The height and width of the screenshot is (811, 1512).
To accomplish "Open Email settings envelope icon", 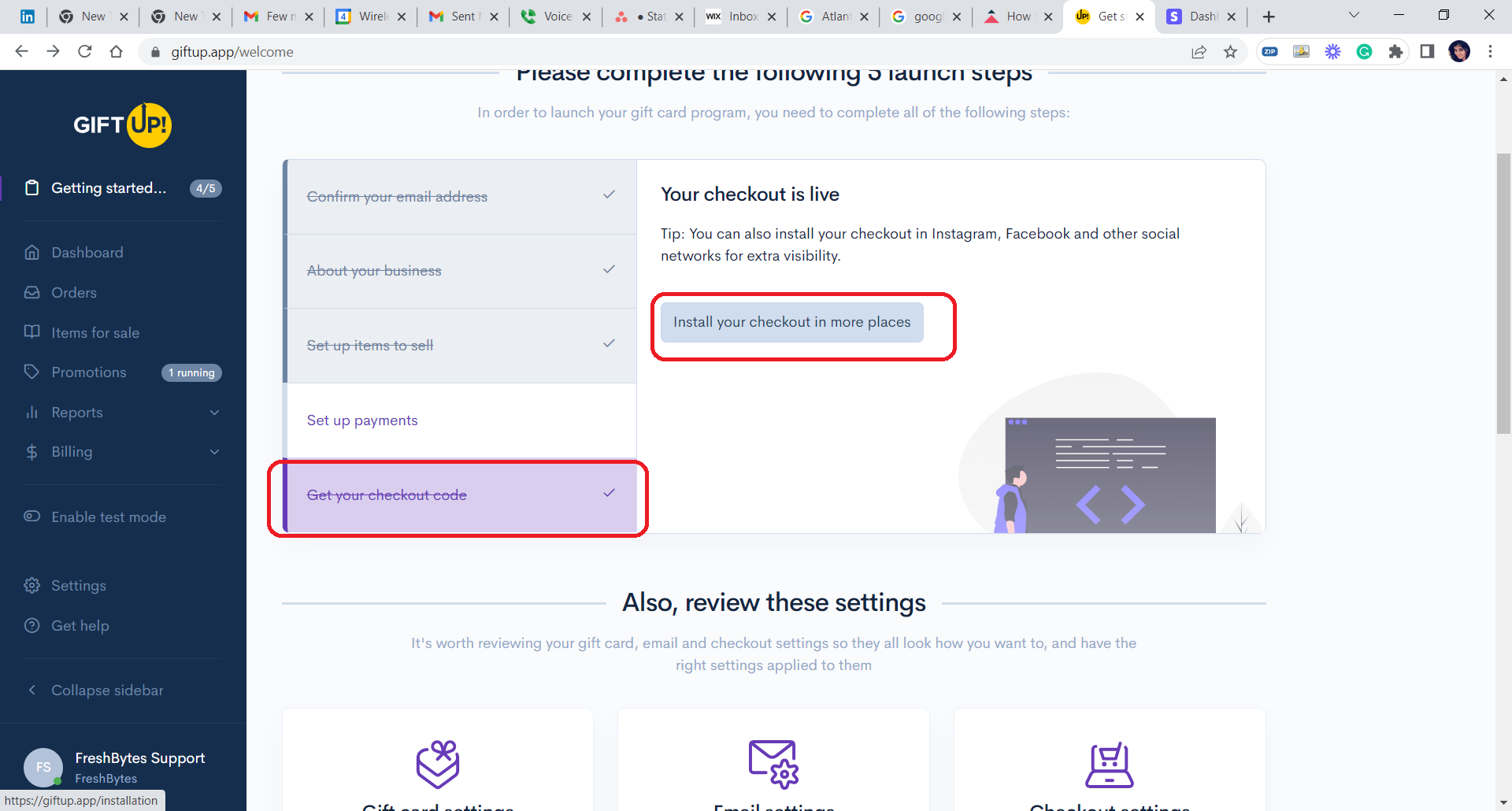I will click(x=773, y=764).
